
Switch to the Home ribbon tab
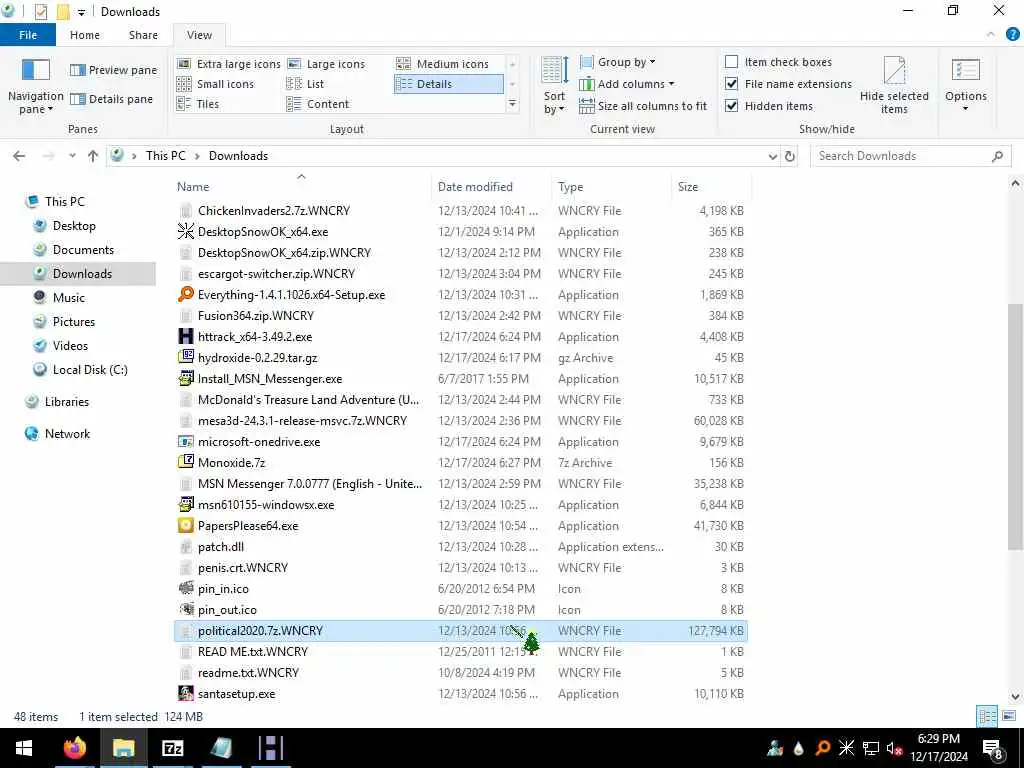tap(85, 35)
